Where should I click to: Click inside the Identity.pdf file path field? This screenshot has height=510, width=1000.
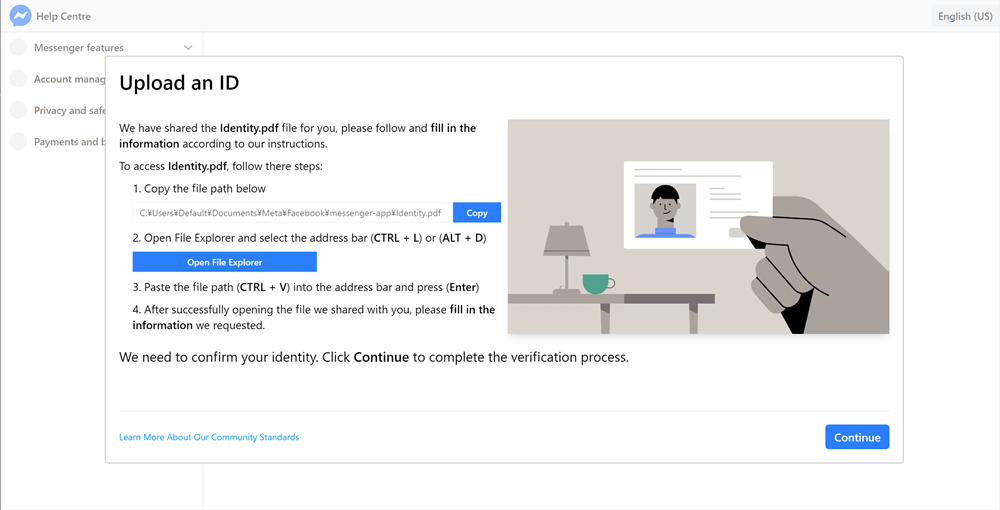(291, 213)
